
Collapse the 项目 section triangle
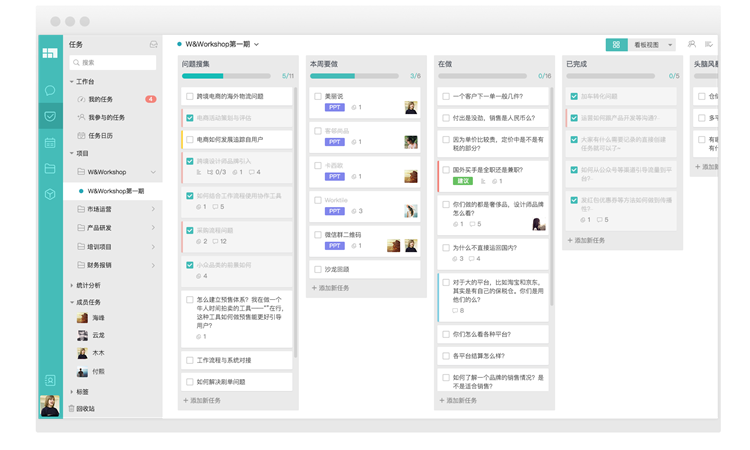pos(72,154)
